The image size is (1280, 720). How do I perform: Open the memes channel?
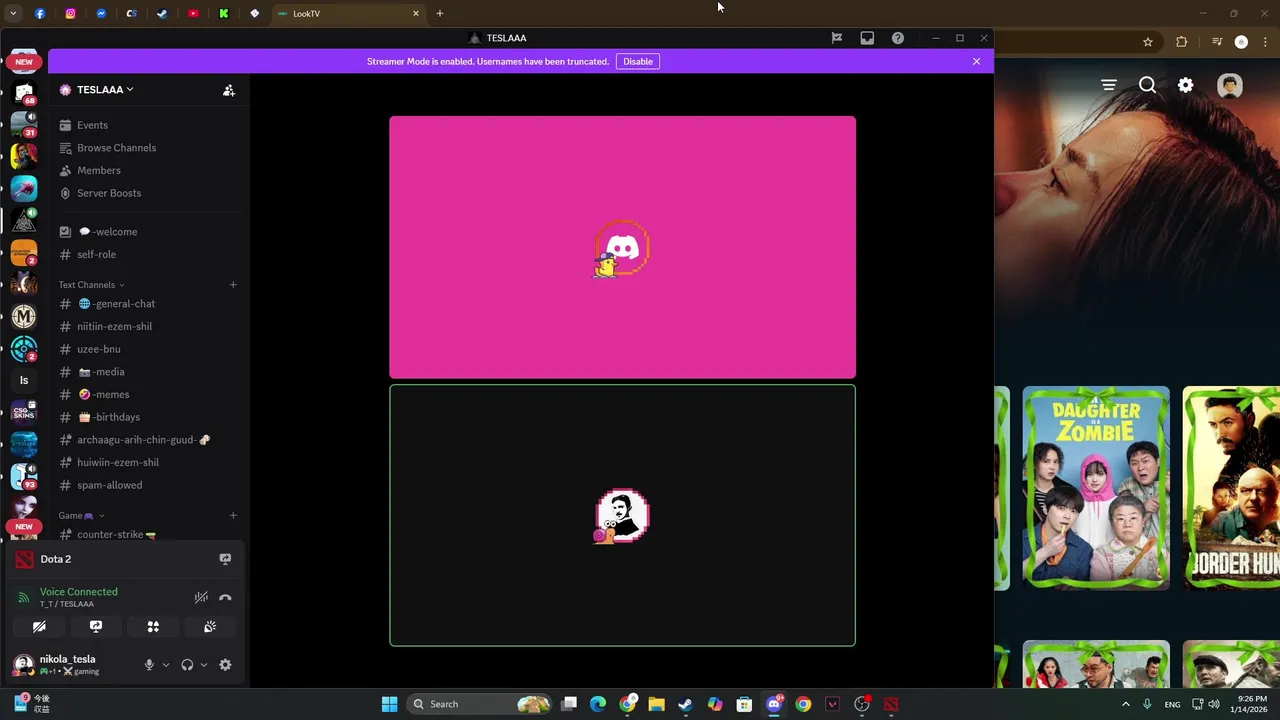(148, 394)
